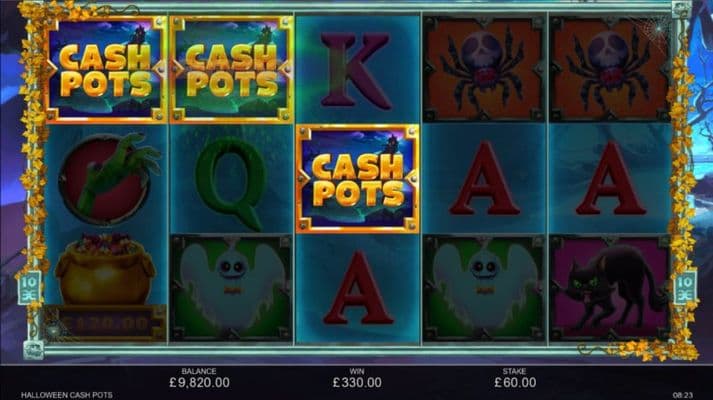The image size is (713, 400).
Task: Select the ghost symbol on reel four
Action: [484, 288]
